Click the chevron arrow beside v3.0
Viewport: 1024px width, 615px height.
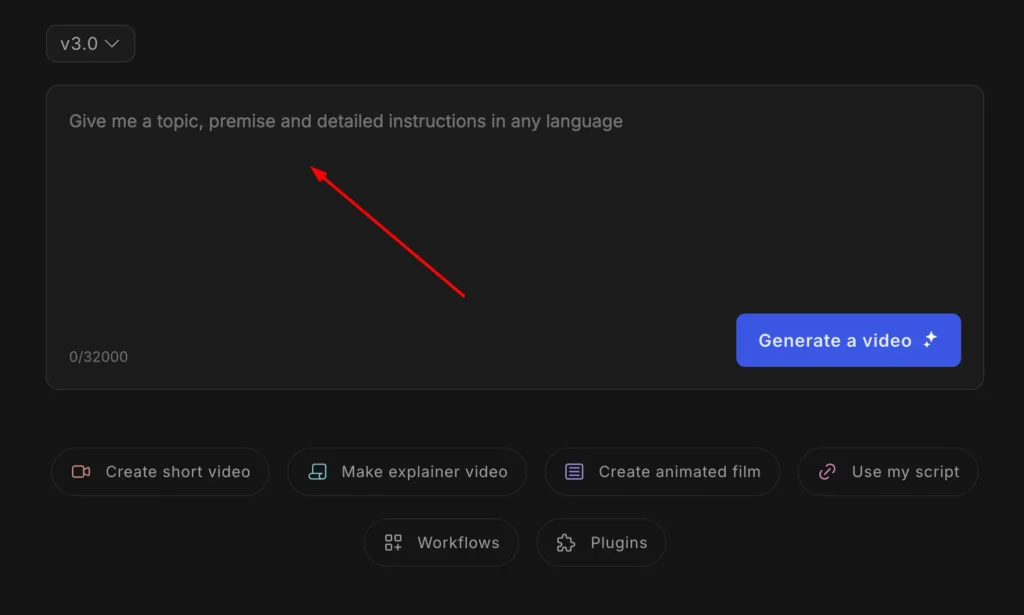pos(112,44)
